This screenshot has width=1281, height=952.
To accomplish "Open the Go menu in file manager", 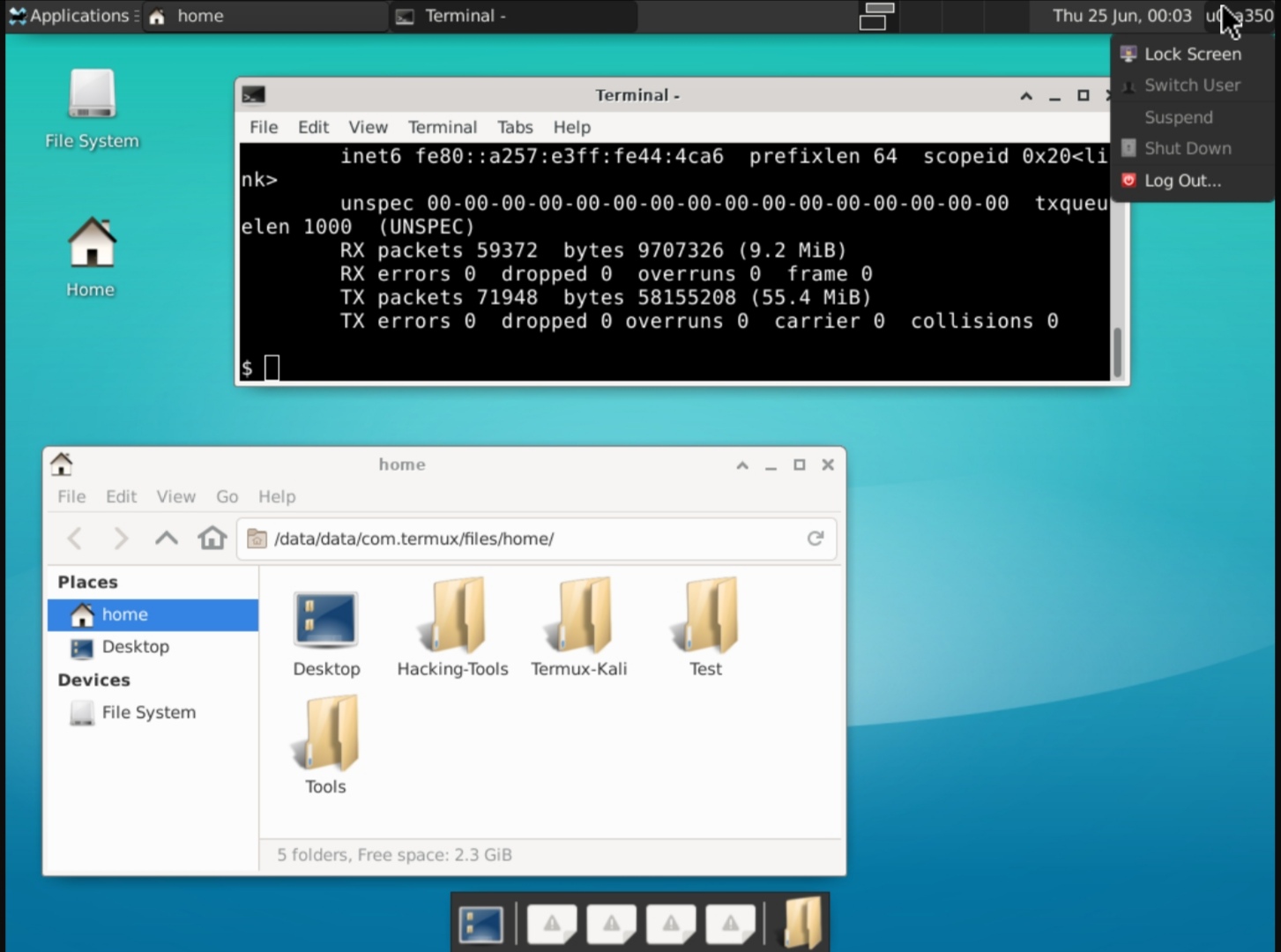I will (x=227, y=496).
